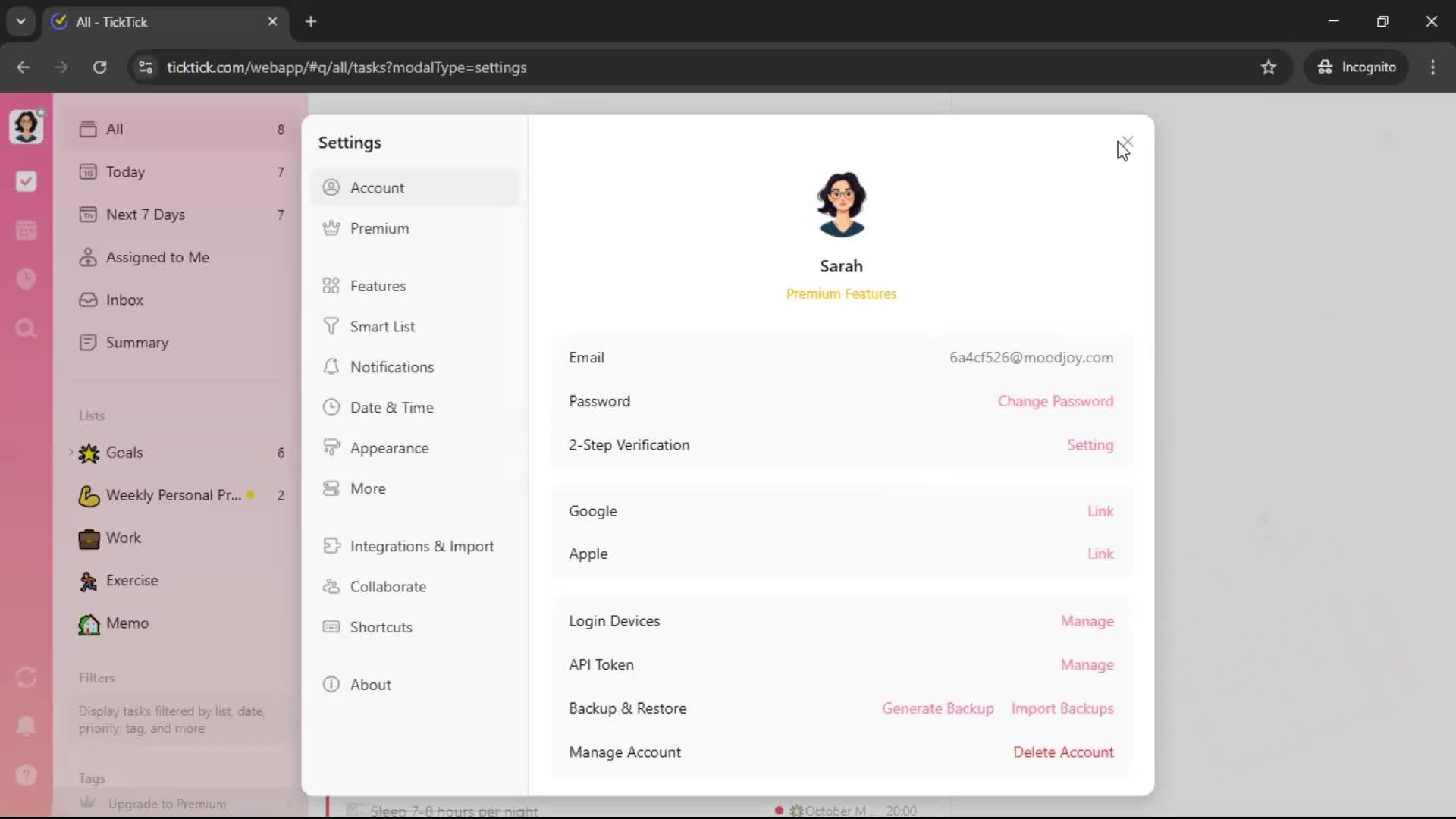This screenshot has height=819, width=1456.
Task: Click the search magnifier icon in sidebar
Action: pos(26,329)
